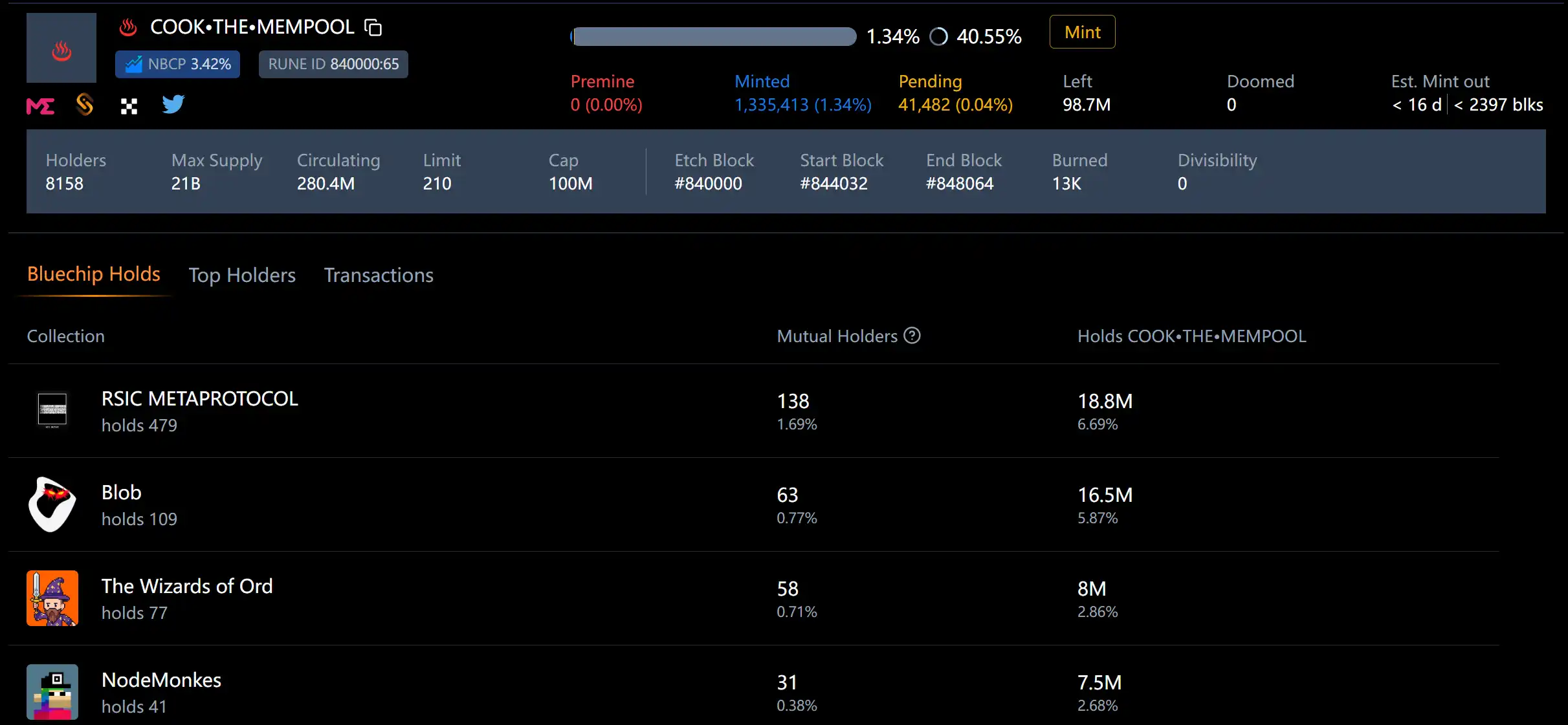
Task: Click the Start Block #844032
Action: click(834, 184)
